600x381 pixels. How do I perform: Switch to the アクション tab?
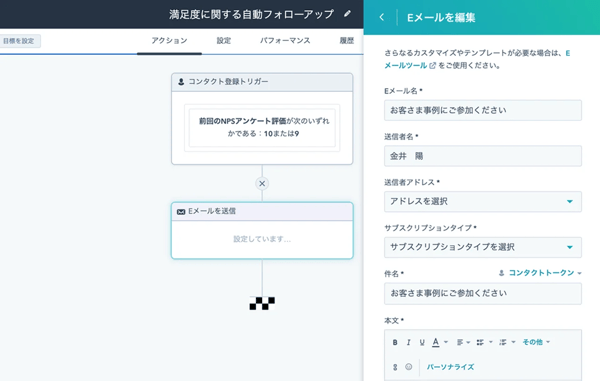pyautogui.click(x=169, y=41)
